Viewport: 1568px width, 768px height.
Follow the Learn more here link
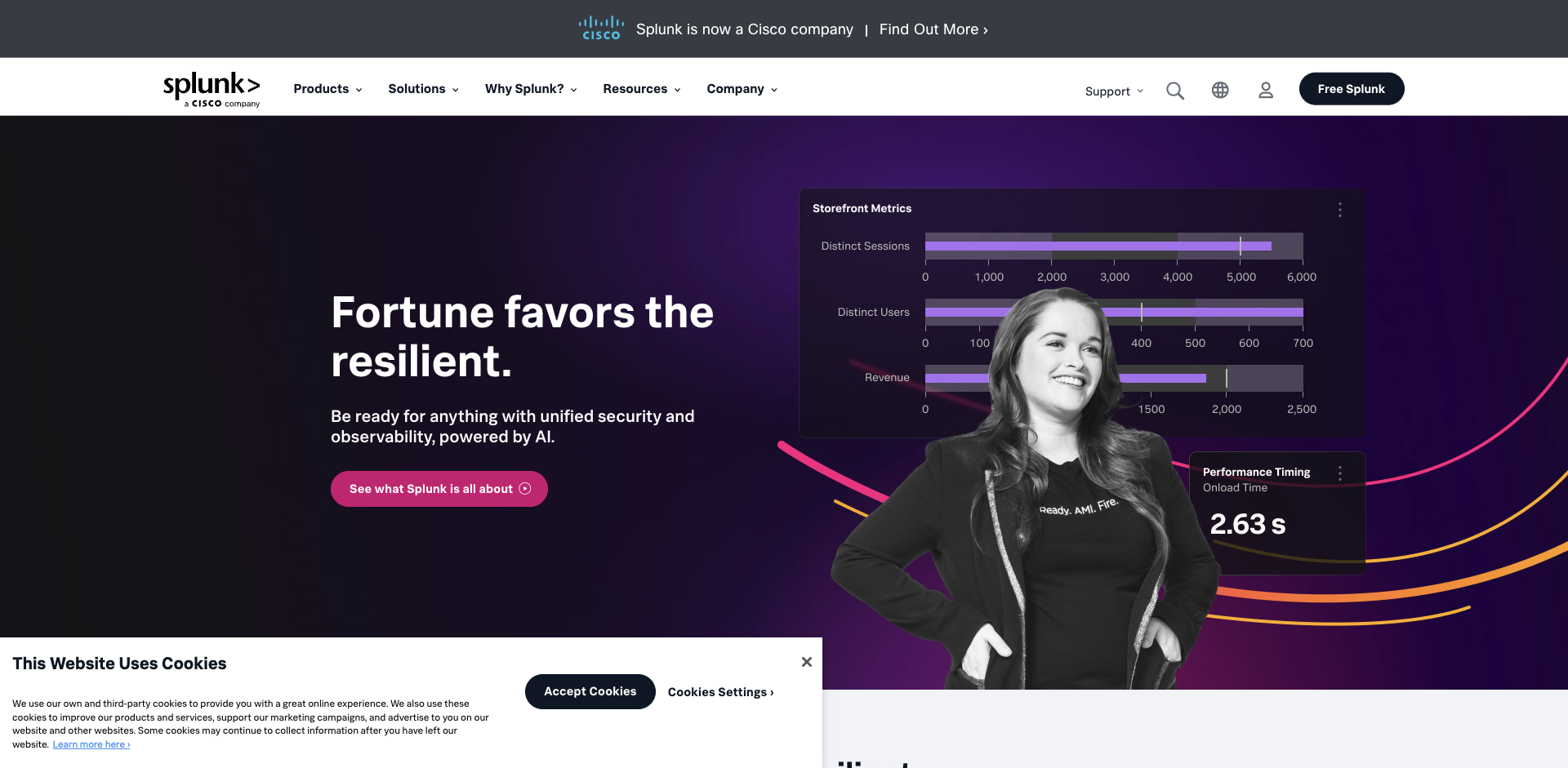[91, 744]
